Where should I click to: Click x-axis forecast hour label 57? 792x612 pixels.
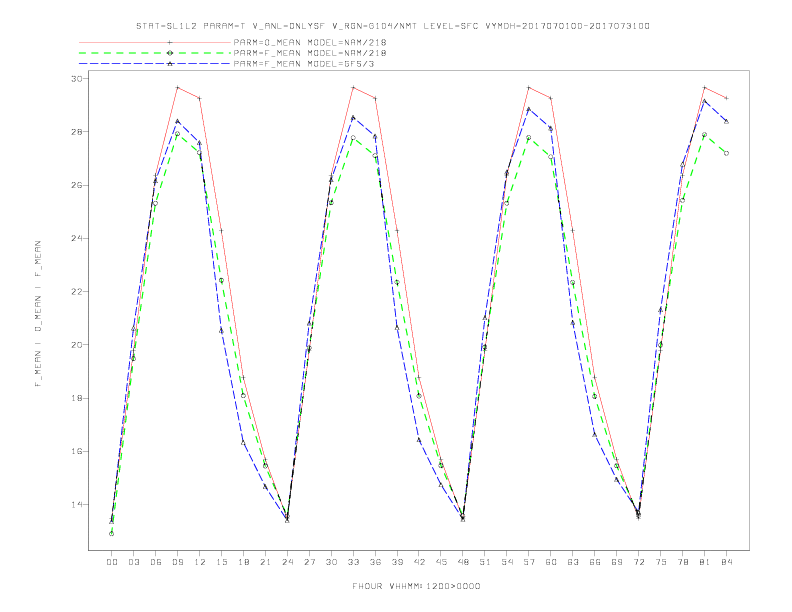529,562
